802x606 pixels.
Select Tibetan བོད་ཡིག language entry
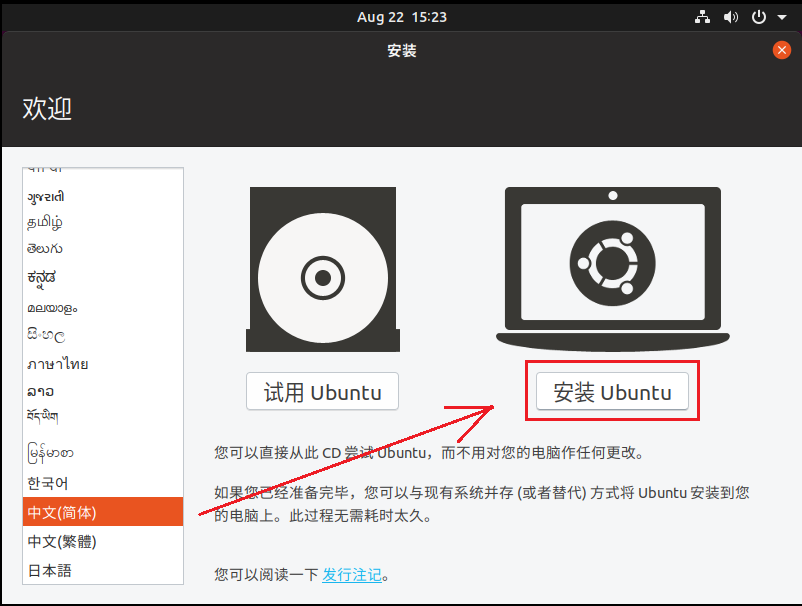103,416
